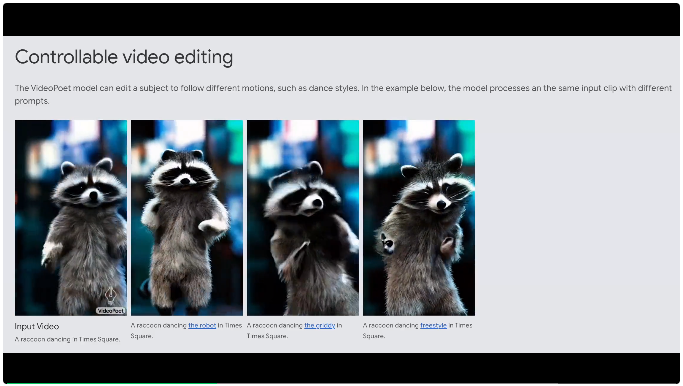
Task: Select the griddy dance raccoon video
Action: click(303, 218)
